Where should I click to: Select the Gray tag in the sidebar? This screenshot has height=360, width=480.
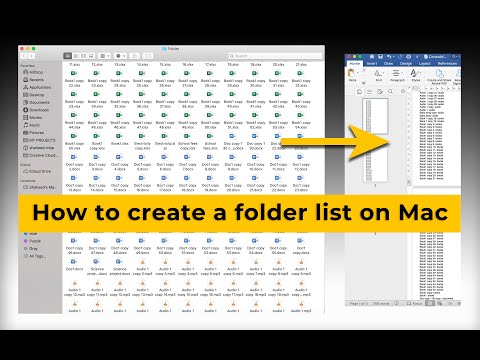click(x=31, y=249)
